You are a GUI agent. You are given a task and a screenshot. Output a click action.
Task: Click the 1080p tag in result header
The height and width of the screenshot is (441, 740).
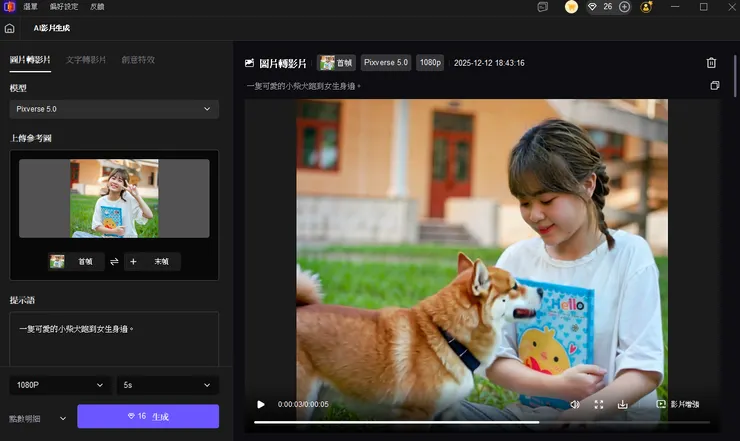click(x=430, y=63)
